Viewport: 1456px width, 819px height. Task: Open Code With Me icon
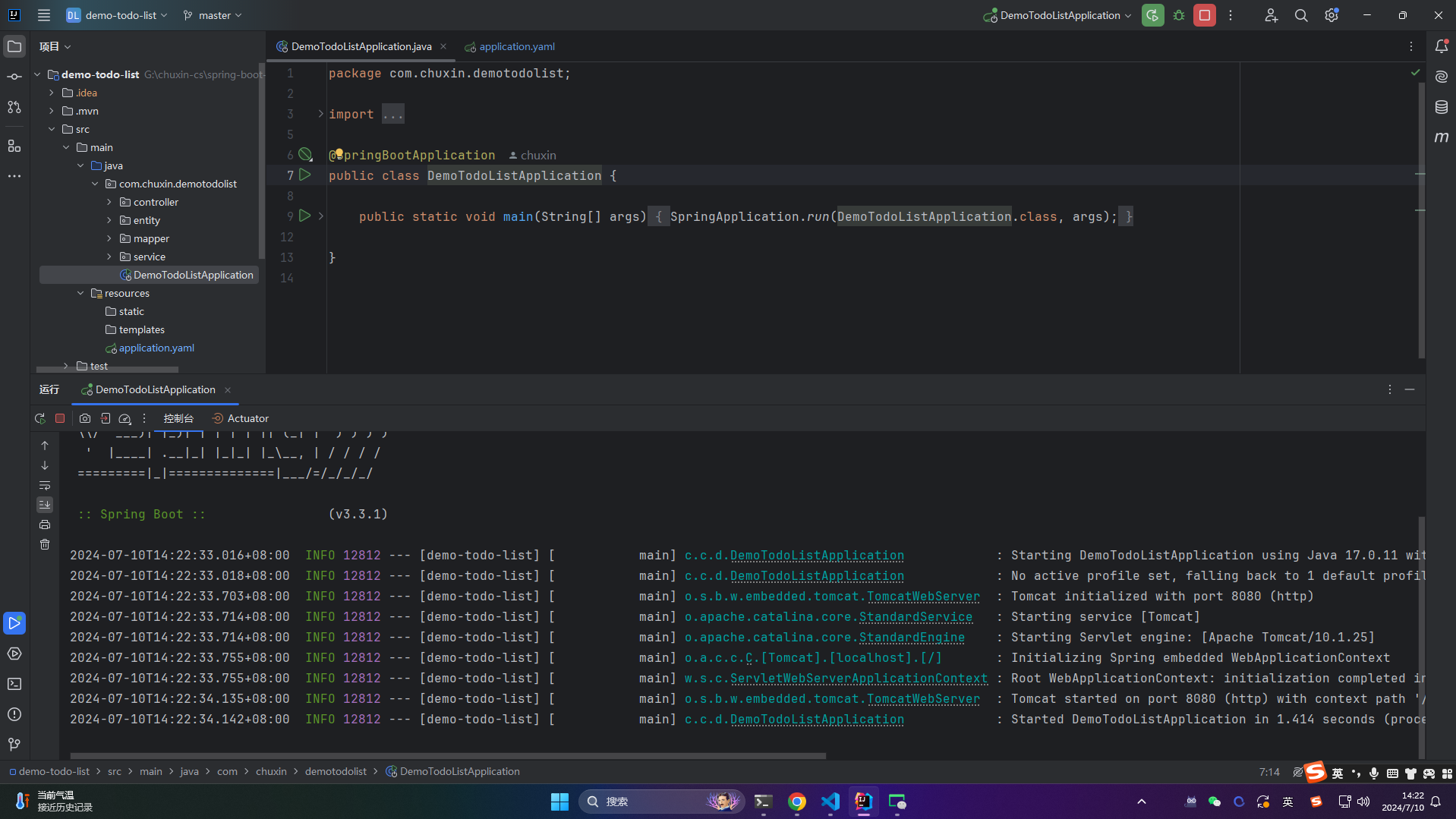click(1271, 15)
